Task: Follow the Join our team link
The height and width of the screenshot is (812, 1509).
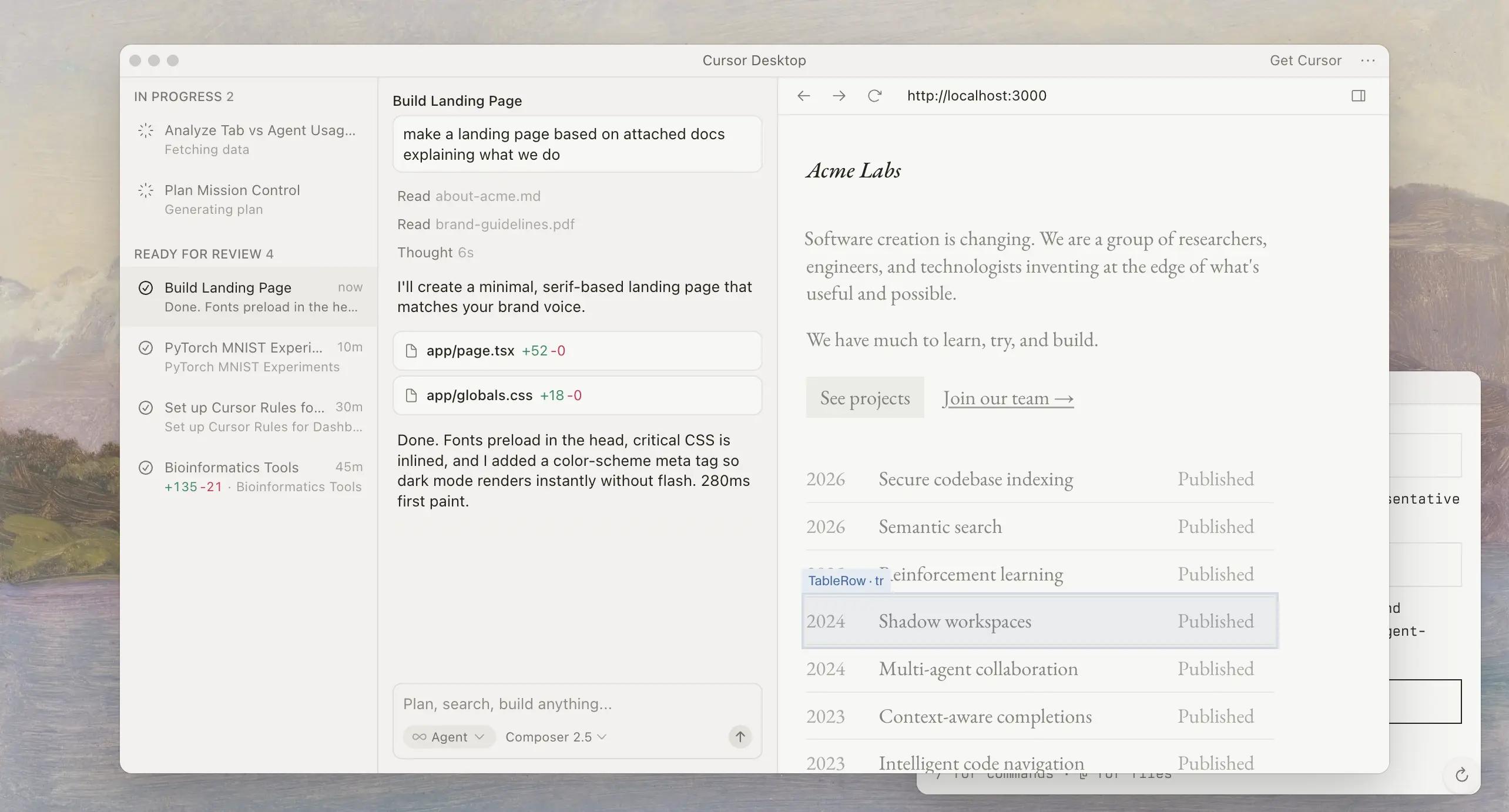Action: [1008, 398]
